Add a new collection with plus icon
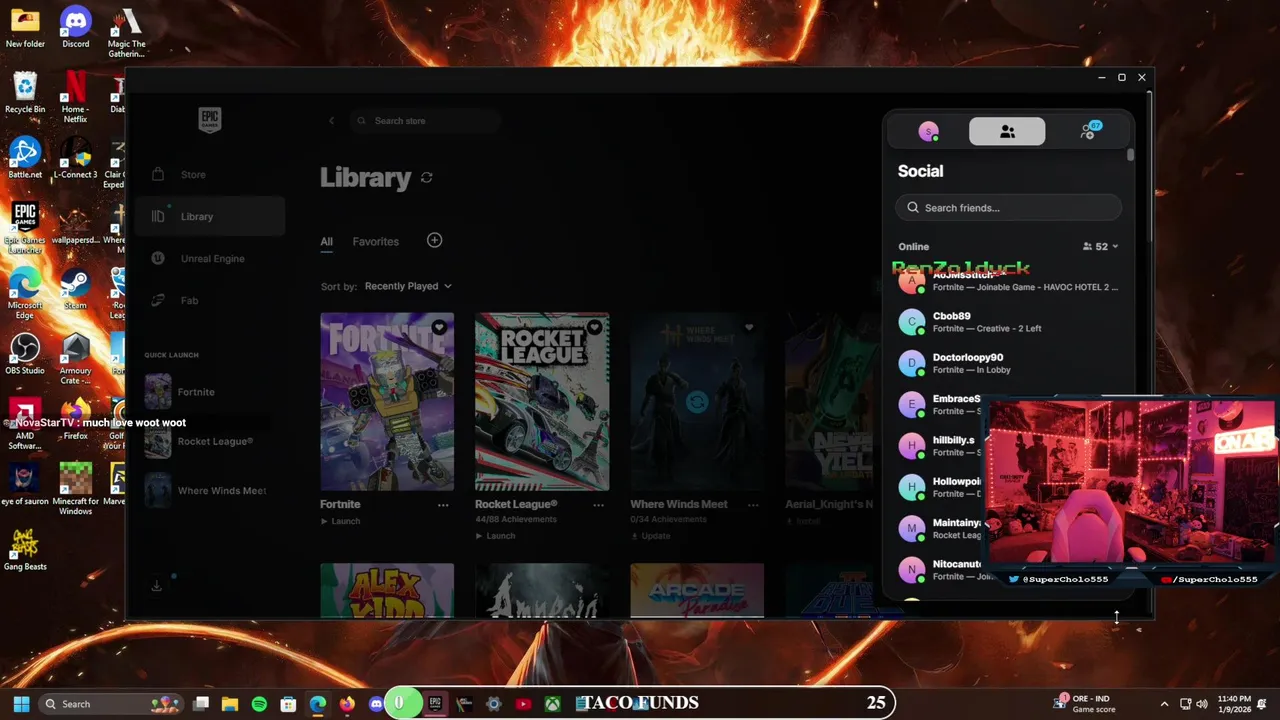Viewport: 1280px width, 720px height. (434, 240)
